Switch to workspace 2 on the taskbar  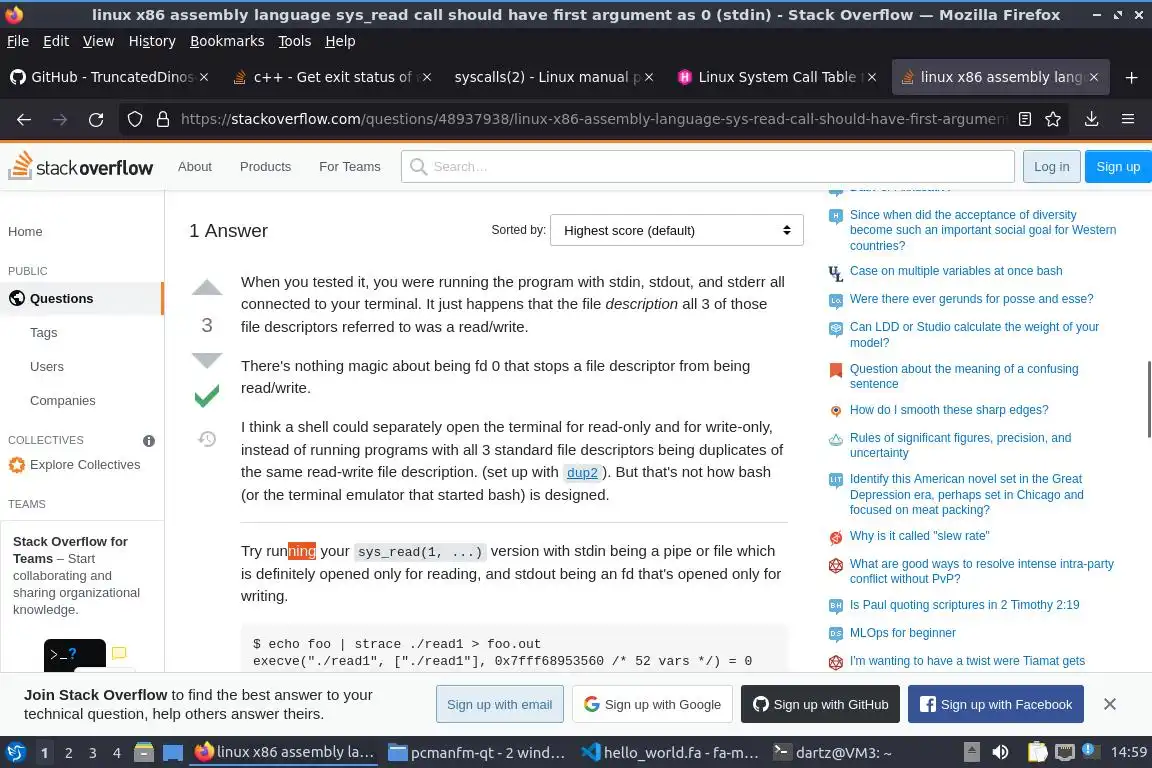coord(68,753)
